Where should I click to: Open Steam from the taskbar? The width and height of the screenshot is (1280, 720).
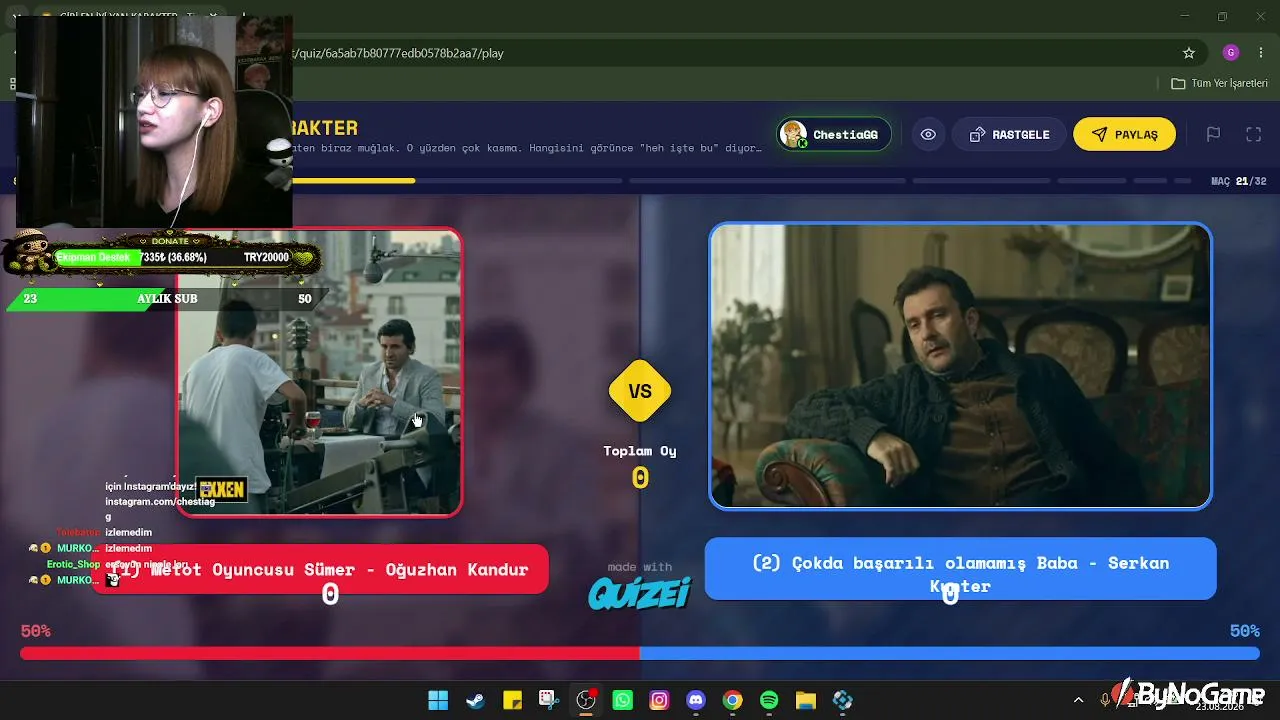475,700
